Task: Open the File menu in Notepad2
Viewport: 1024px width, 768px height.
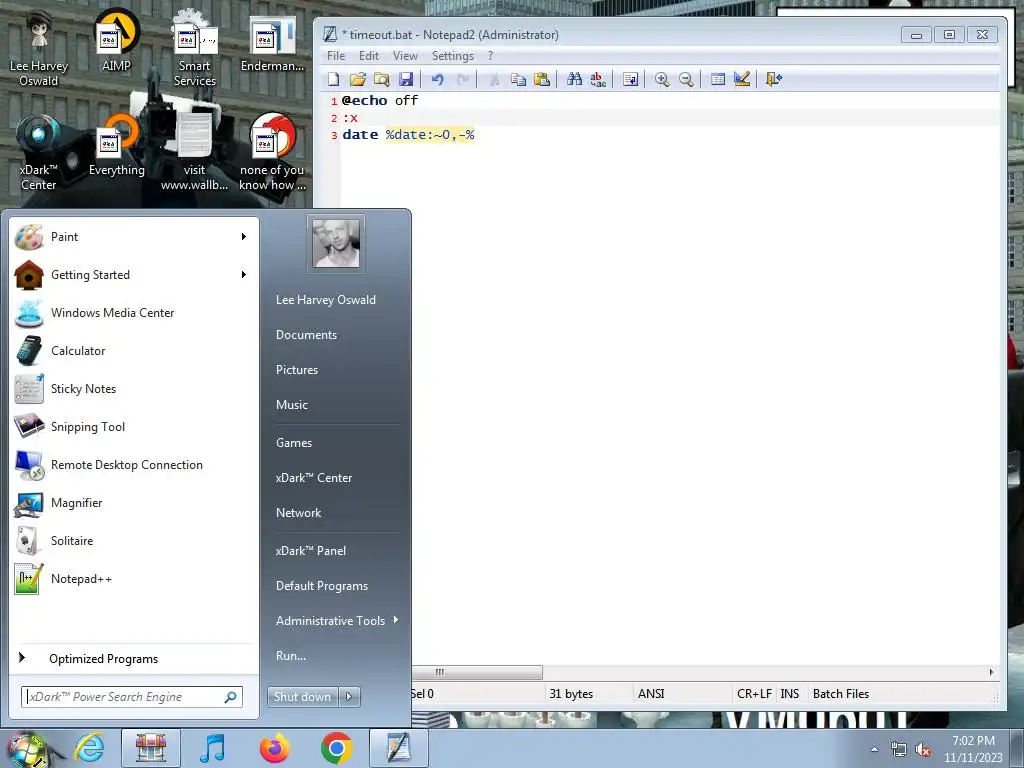Action: (336, 56)
